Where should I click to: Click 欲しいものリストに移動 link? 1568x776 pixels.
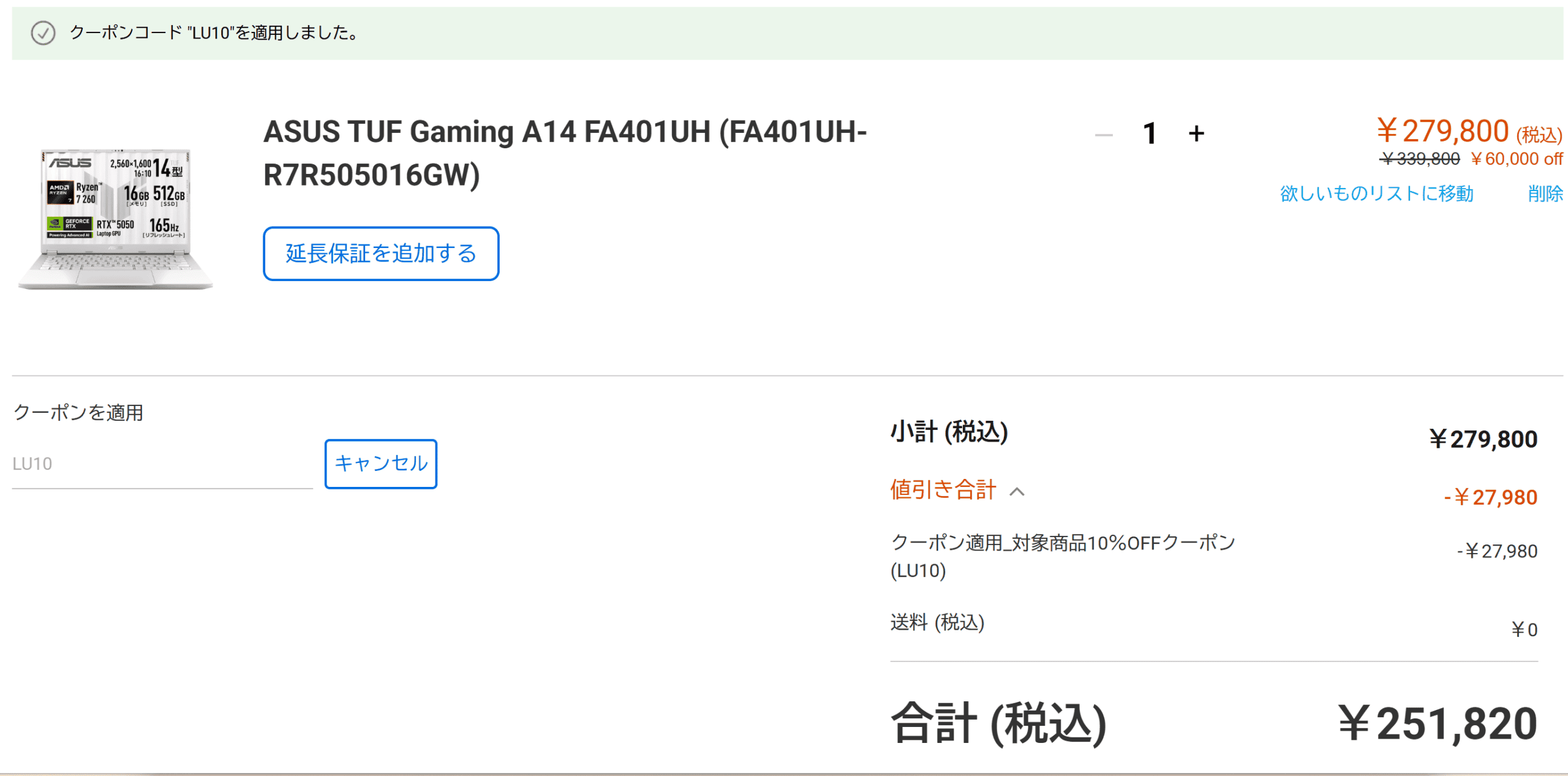(x=1376, y=194)
